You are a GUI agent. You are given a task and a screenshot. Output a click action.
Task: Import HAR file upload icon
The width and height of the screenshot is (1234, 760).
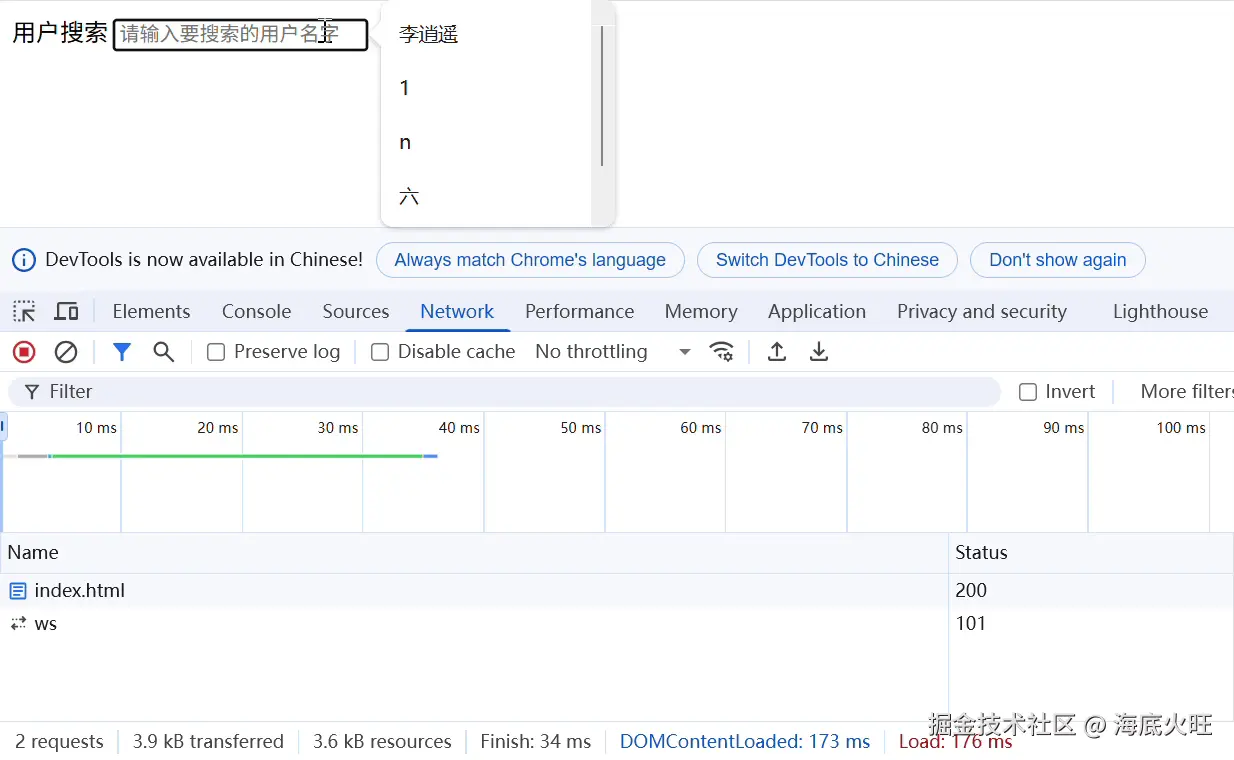tap(777, 352)
